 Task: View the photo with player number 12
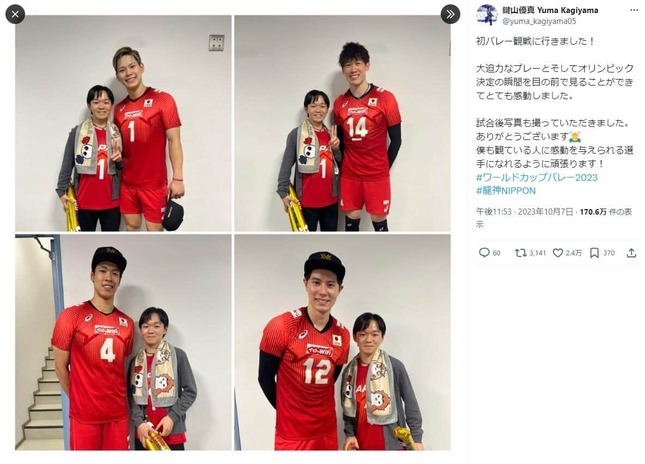point(342,342)
